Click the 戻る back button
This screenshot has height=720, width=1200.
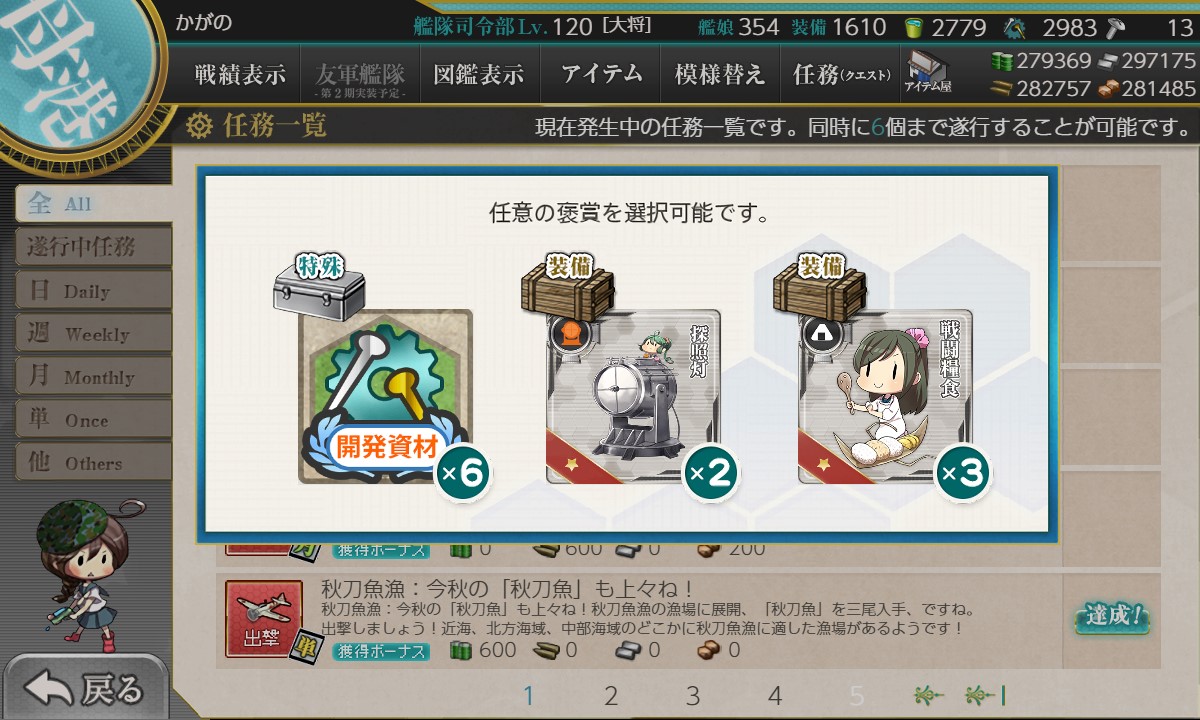click(85, 688)
